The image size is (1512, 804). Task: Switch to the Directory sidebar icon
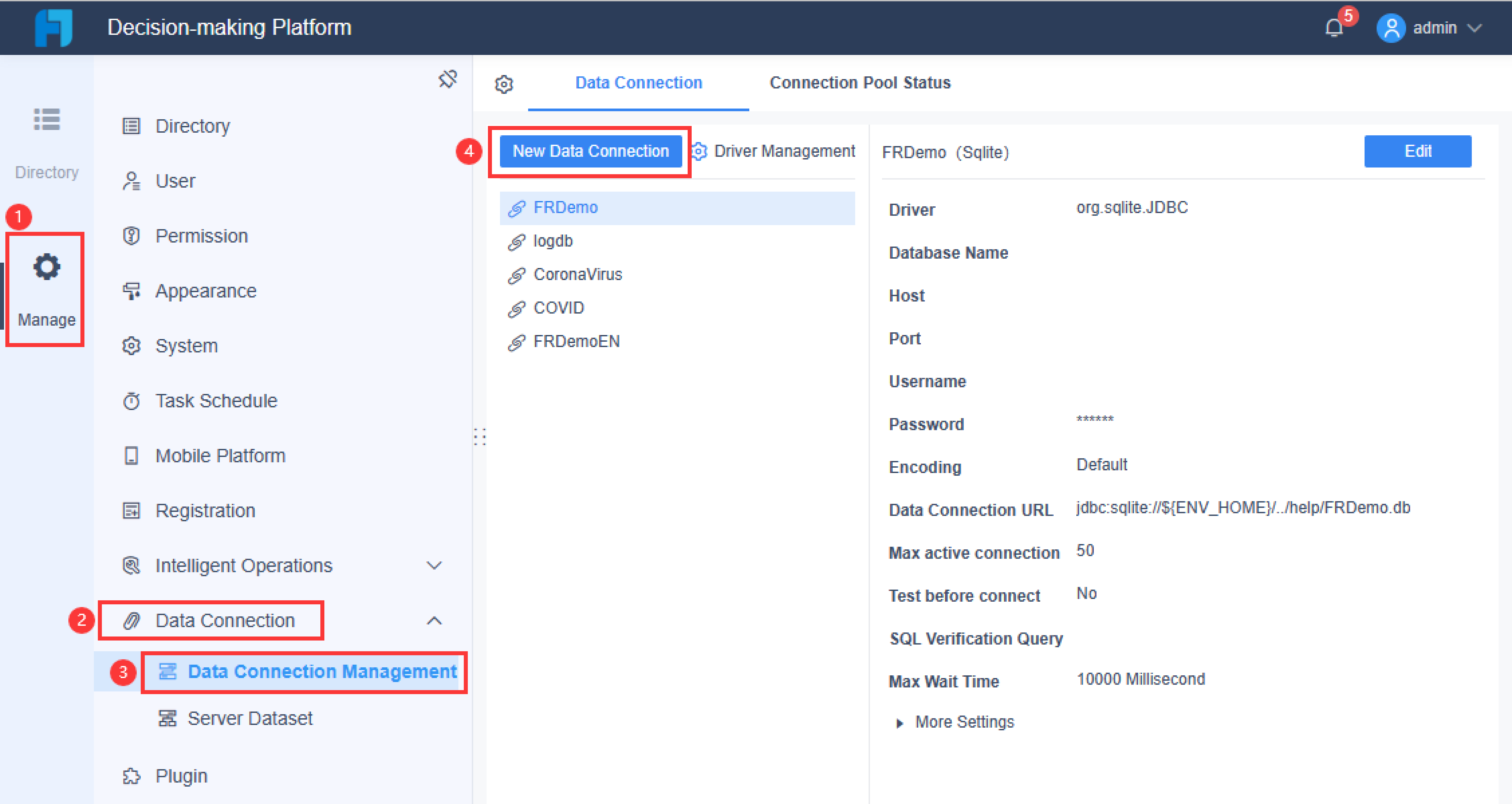click(46, 120)
